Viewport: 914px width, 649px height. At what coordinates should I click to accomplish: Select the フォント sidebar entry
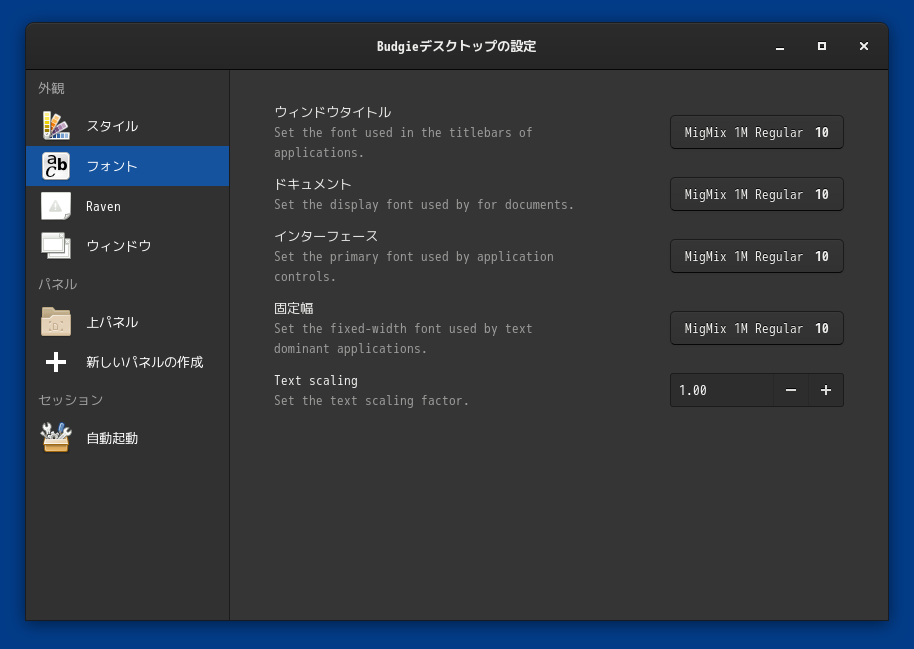(x=128, y=166)
